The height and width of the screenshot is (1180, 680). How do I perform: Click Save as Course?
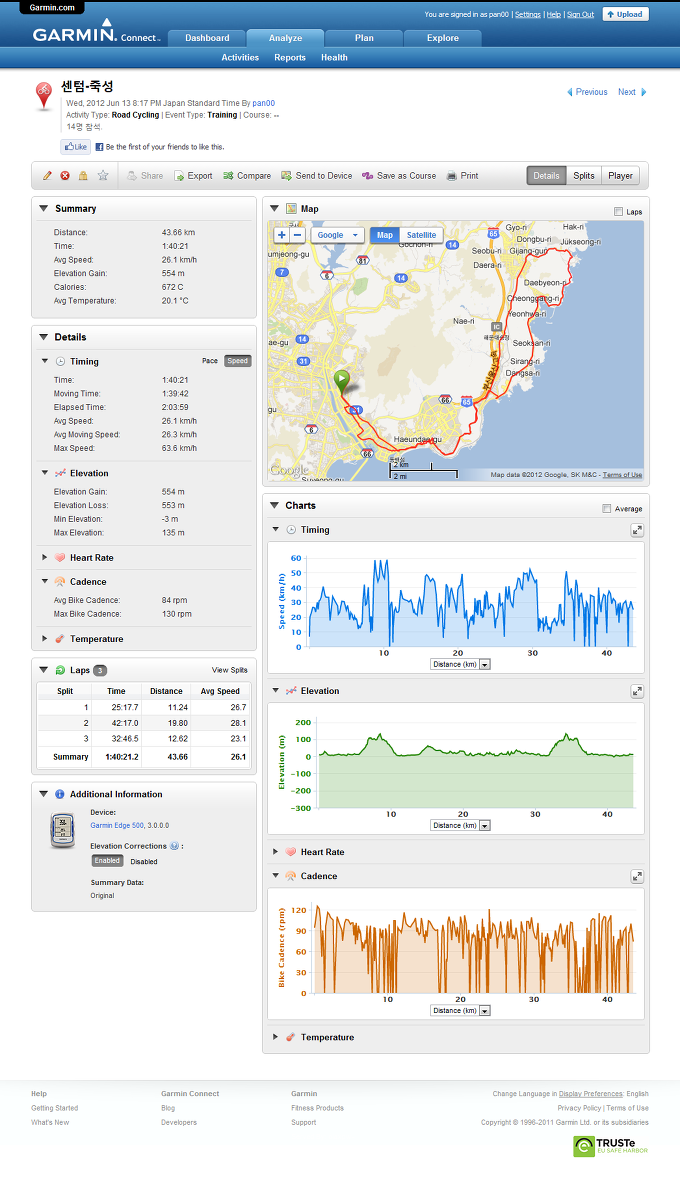[399, 175]
